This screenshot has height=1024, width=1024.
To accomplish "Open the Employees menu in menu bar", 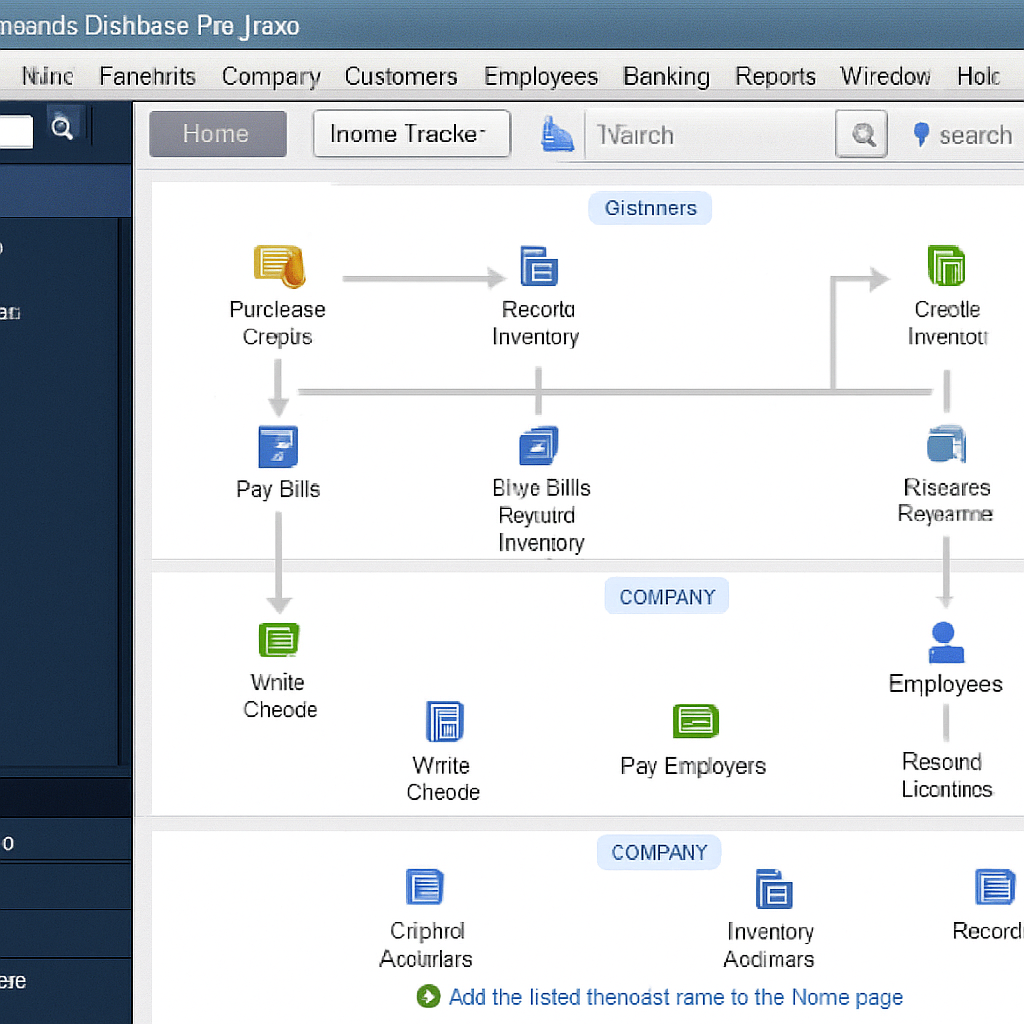I will (541, 76).
